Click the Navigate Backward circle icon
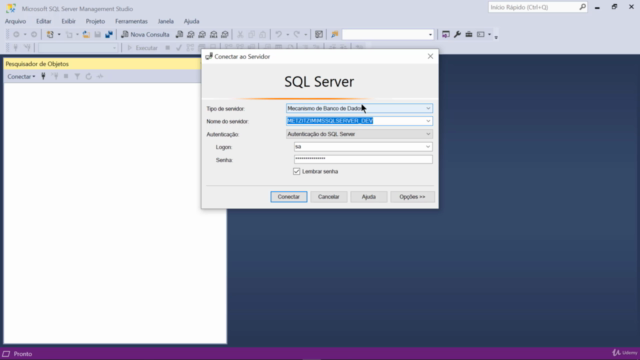Viewport: 640px width, 360px height. pyautogui.click(x=16, y=35)
